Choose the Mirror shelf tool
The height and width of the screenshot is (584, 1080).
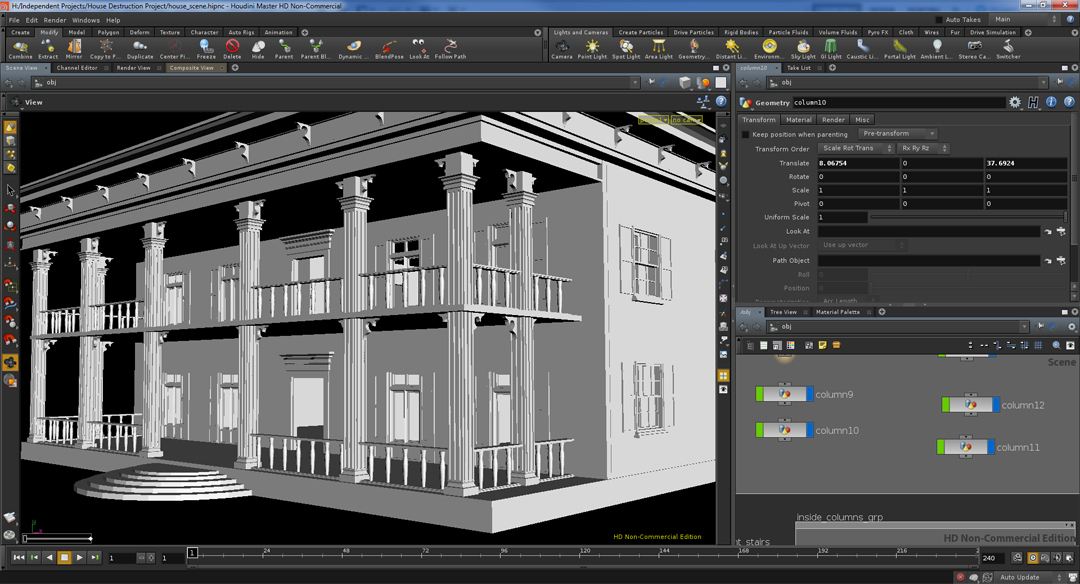[x=74, y=49]
